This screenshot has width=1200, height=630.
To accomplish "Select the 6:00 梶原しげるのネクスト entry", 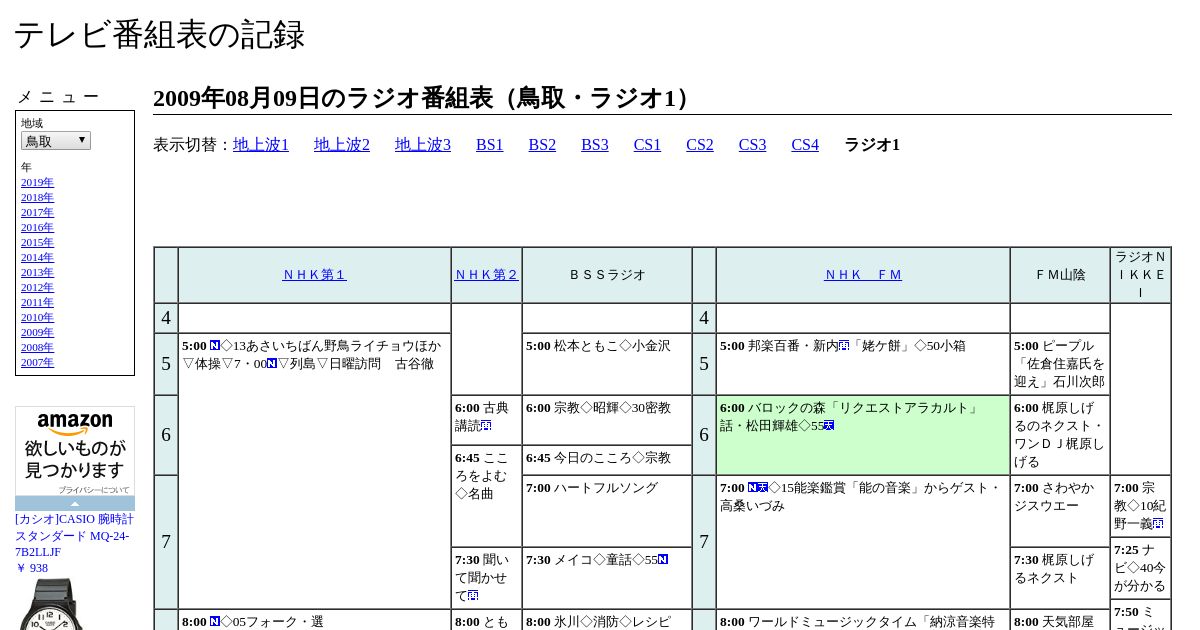I will [1060, 435].
